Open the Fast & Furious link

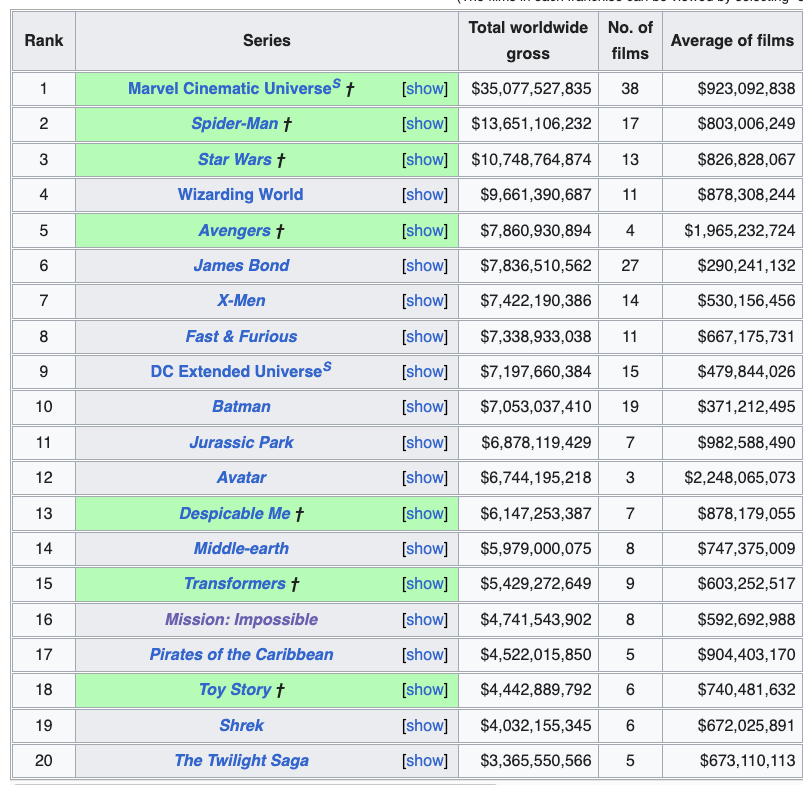pyautogui.click(x=242, y=337)
